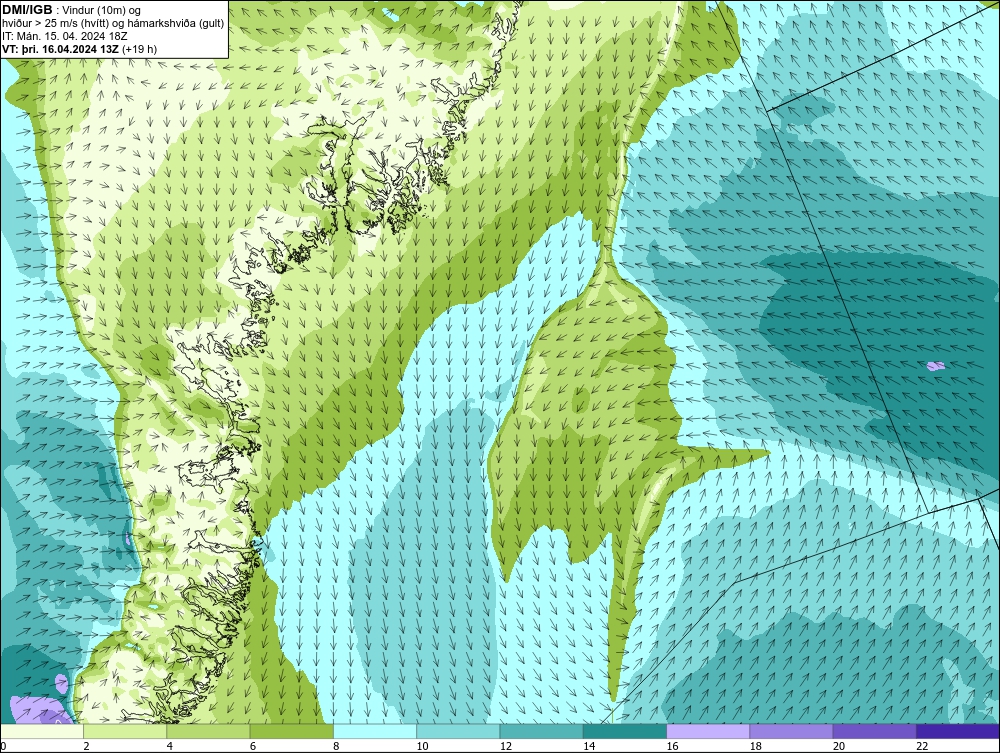Screen dimensions: 1000x753
Task: Click the legend value 10
Action: point(423,747)
